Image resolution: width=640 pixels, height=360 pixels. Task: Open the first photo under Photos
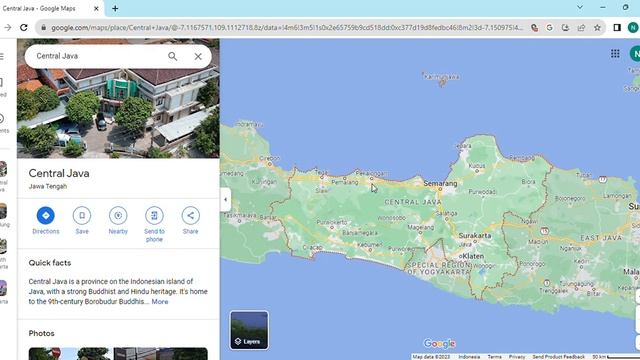coord(70,353)
